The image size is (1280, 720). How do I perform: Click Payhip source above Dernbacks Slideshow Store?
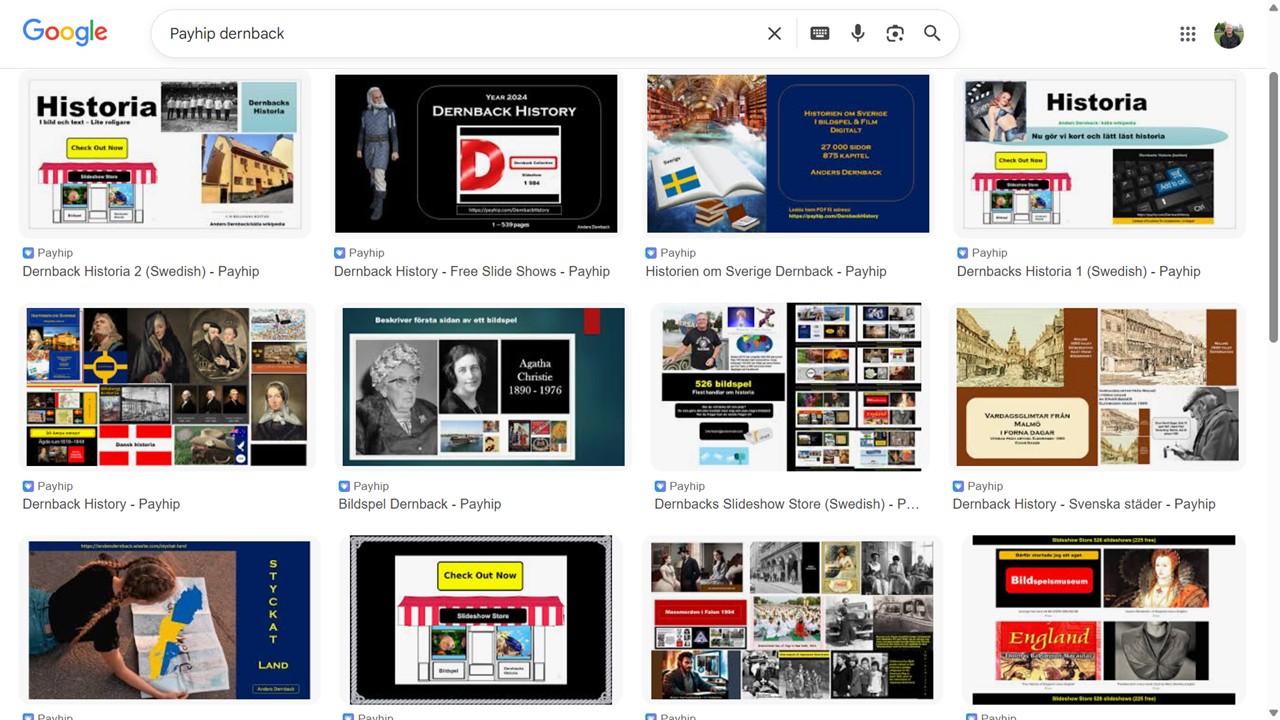pos(680,486)
